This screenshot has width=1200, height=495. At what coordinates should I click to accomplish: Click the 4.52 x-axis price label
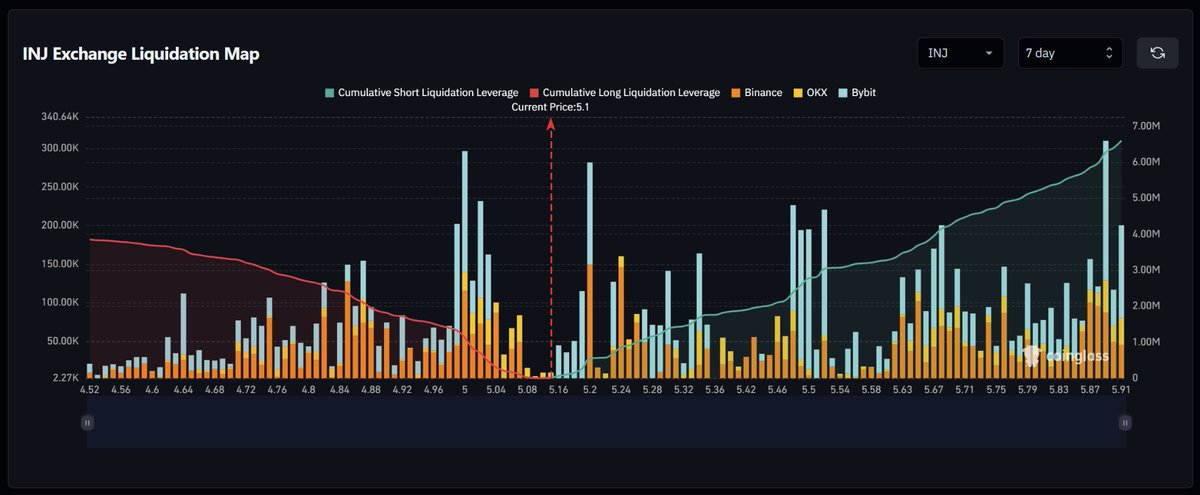(x=90, y=391)
